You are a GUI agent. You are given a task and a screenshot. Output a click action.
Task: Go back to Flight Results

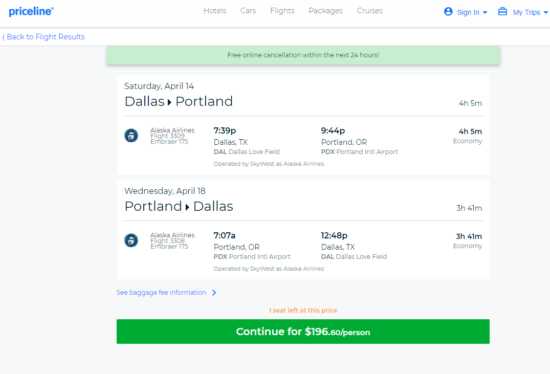(43, 37)
